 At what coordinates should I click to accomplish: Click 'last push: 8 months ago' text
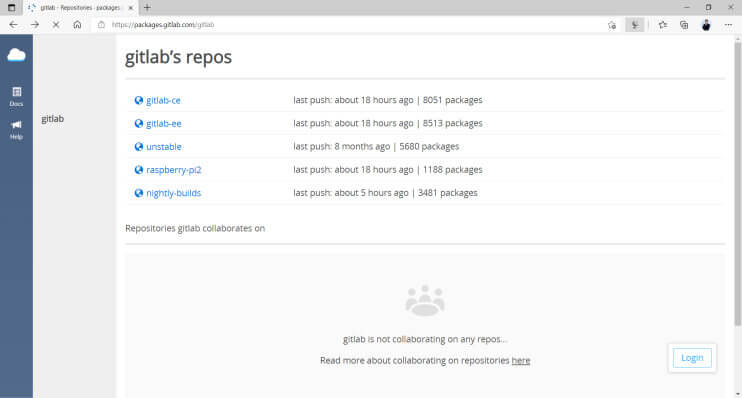pos(342,146)
